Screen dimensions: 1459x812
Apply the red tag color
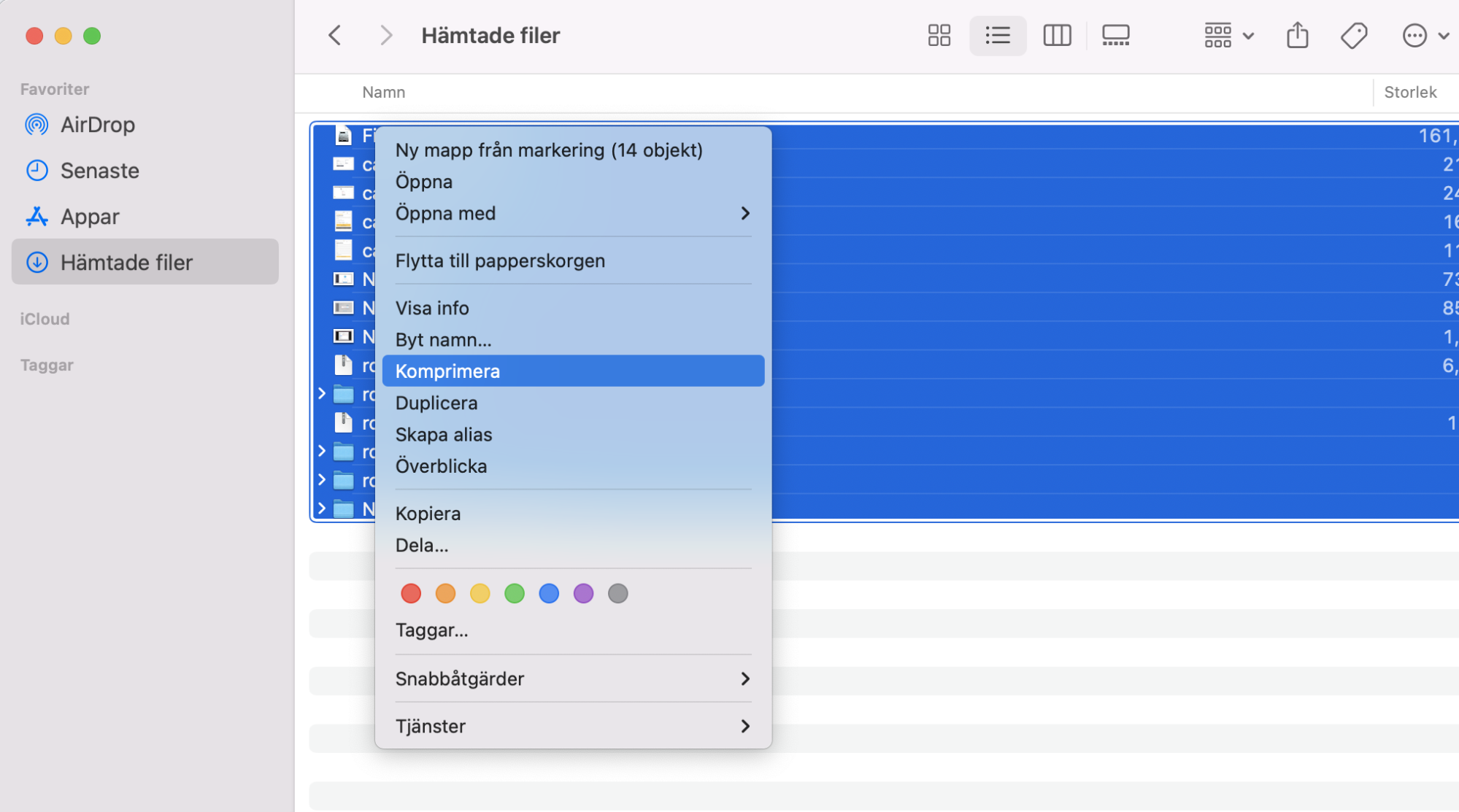pyautogui.click(x=411, y=593)
